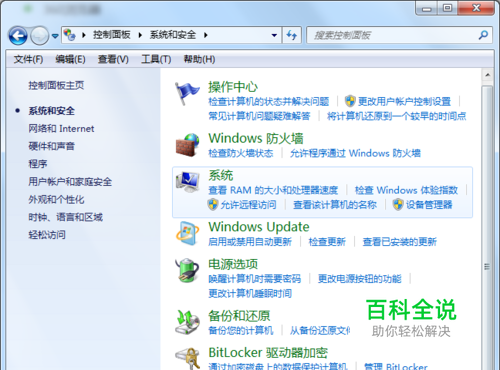This screenshot has width=500, height=370.
Task: Click shield icon next to 更改用户帐户控制设置
Action: pos(350,101)
